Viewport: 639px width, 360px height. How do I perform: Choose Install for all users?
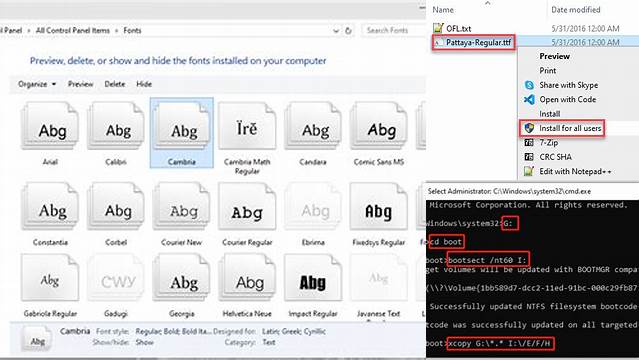click(570, 128)
